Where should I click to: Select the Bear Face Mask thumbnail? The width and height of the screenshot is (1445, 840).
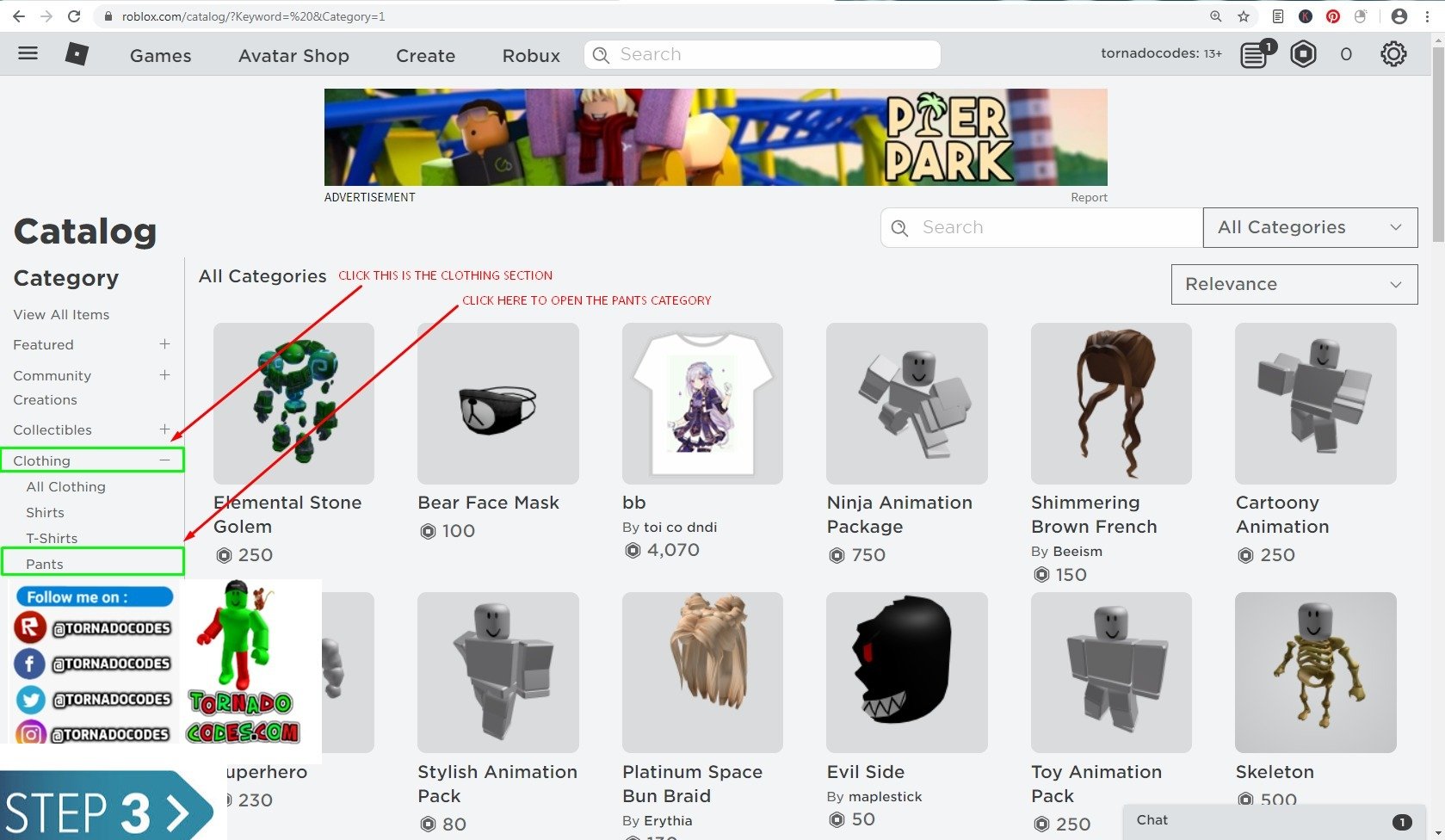tap(497, 404)
